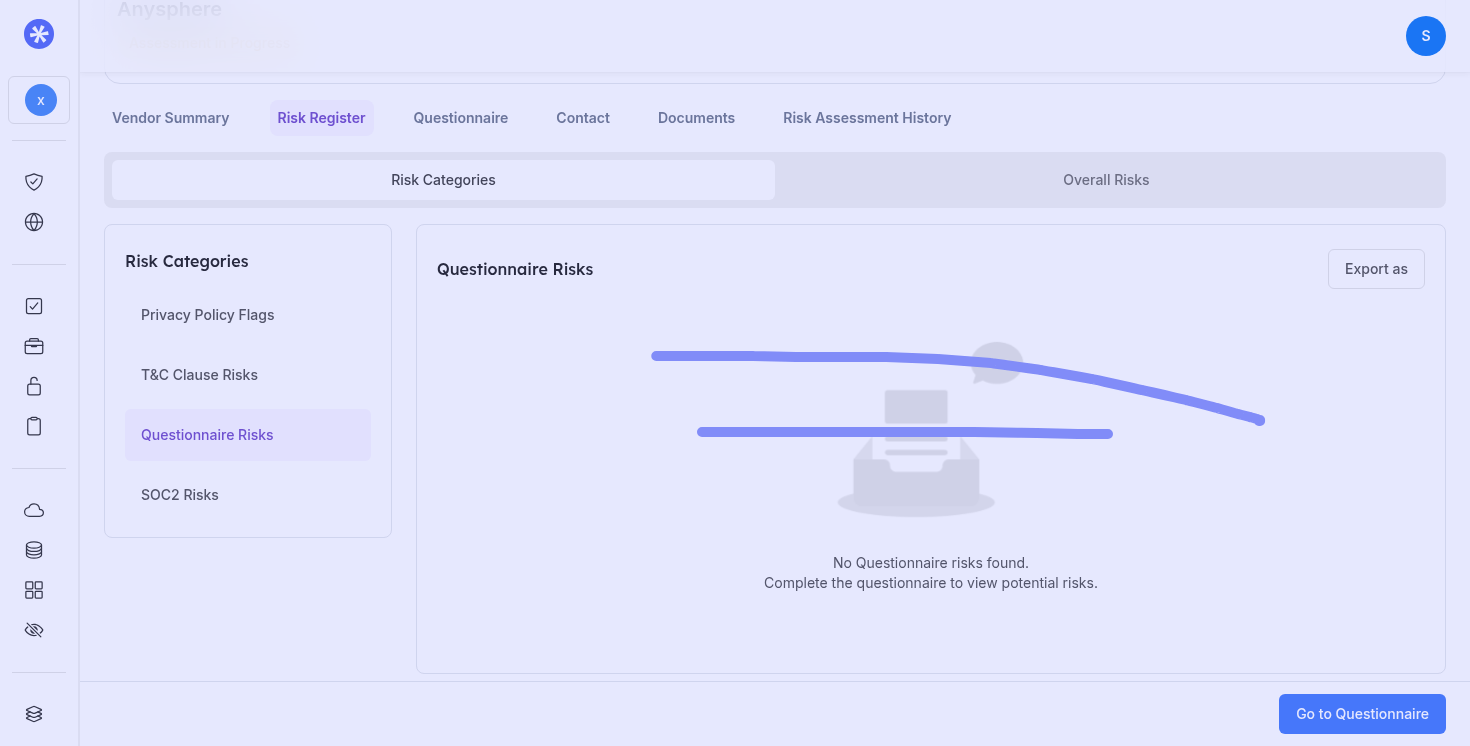
Task: Click the database stack sidebar icon
Action: 34,551
